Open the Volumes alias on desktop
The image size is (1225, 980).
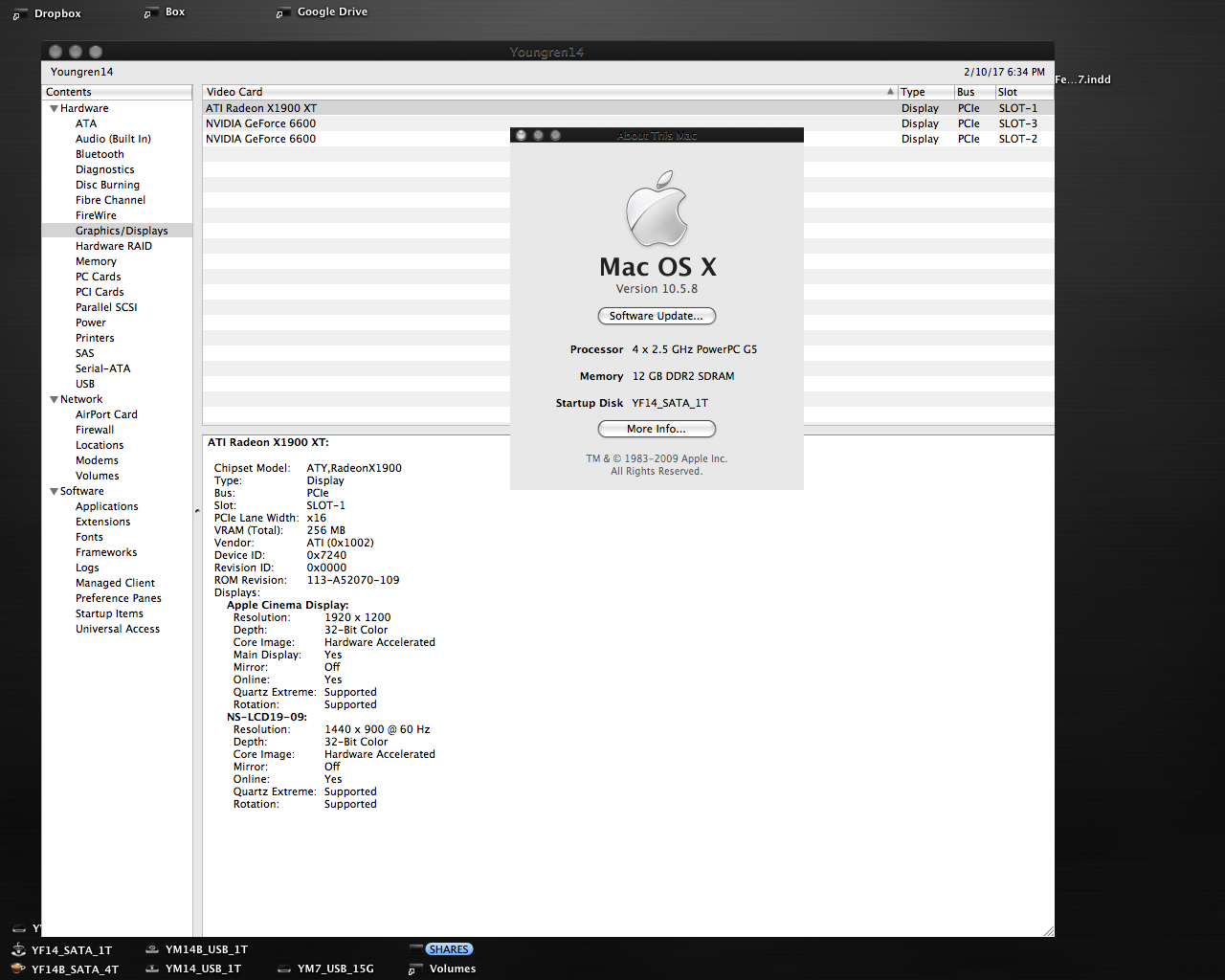(415, 969)
